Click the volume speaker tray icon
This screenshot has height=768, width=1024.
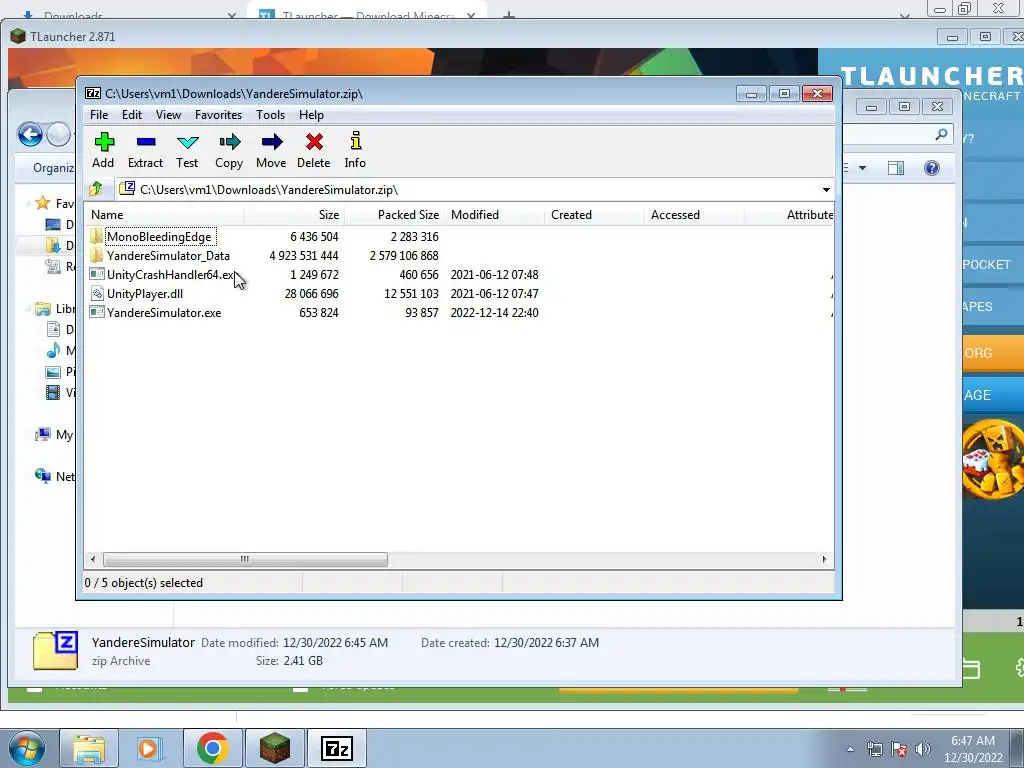point(923,749)
